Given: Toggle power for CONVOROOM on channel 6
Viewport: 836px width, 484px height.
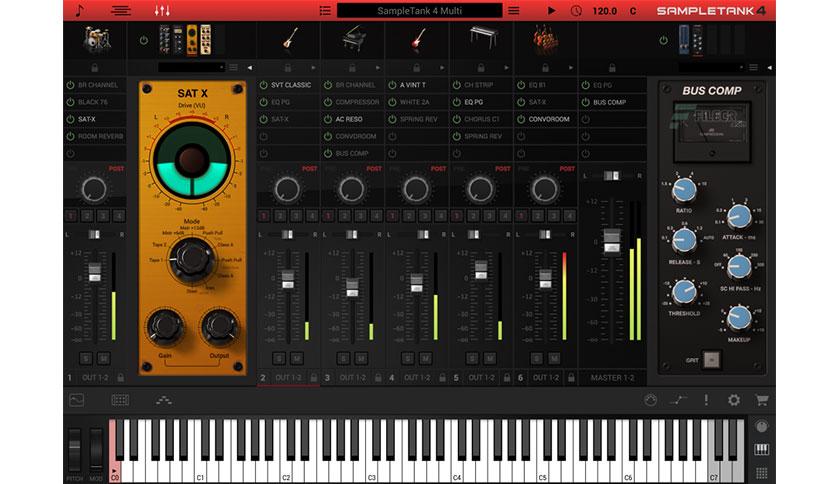Looking at the screenshot, I should (521, 119).
